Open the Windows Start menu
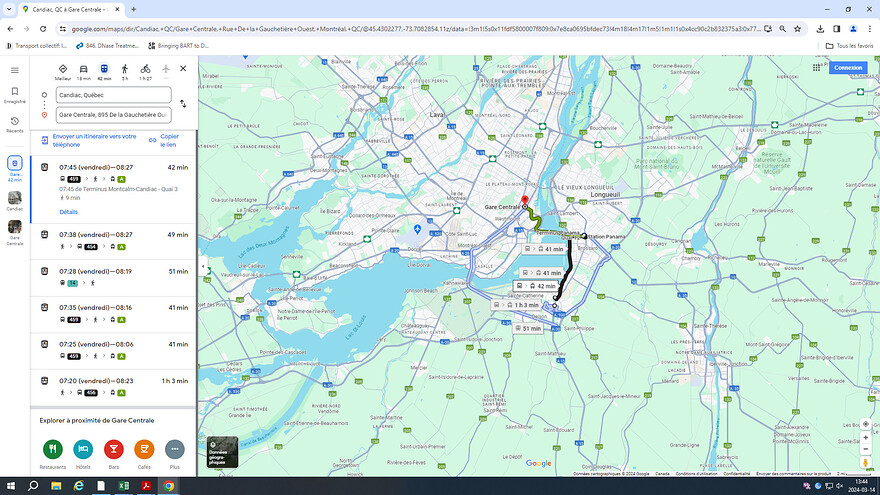 10,486
